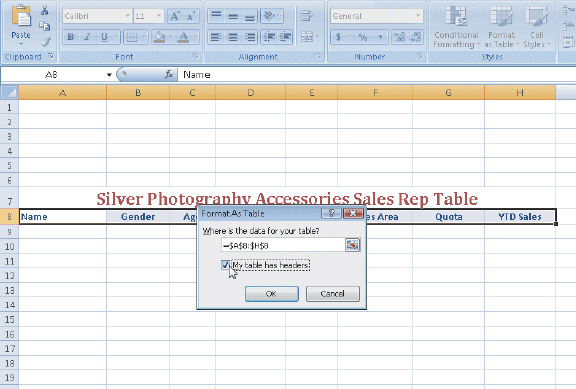Open Font dialog launcher

(196, 56)
